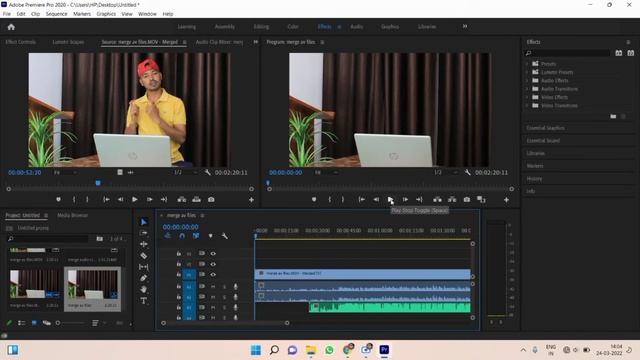This screenshot has height=360, width=640.
Task: Expand Audio Transitions folder
Action: pyautogui.click(x=527, y=89)
